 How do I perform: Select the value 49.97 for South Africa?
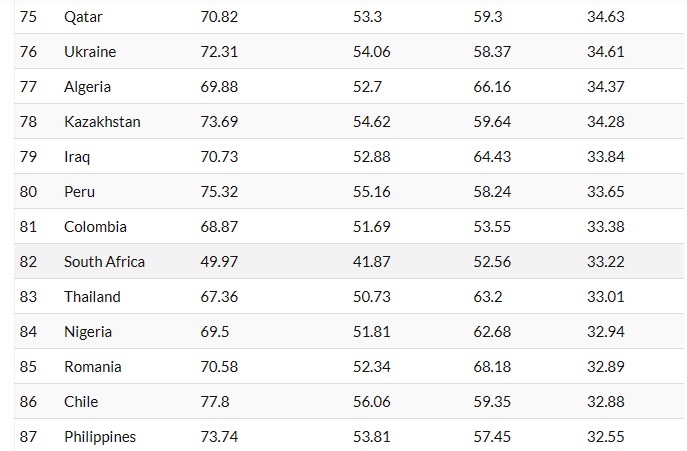(219, 262)
